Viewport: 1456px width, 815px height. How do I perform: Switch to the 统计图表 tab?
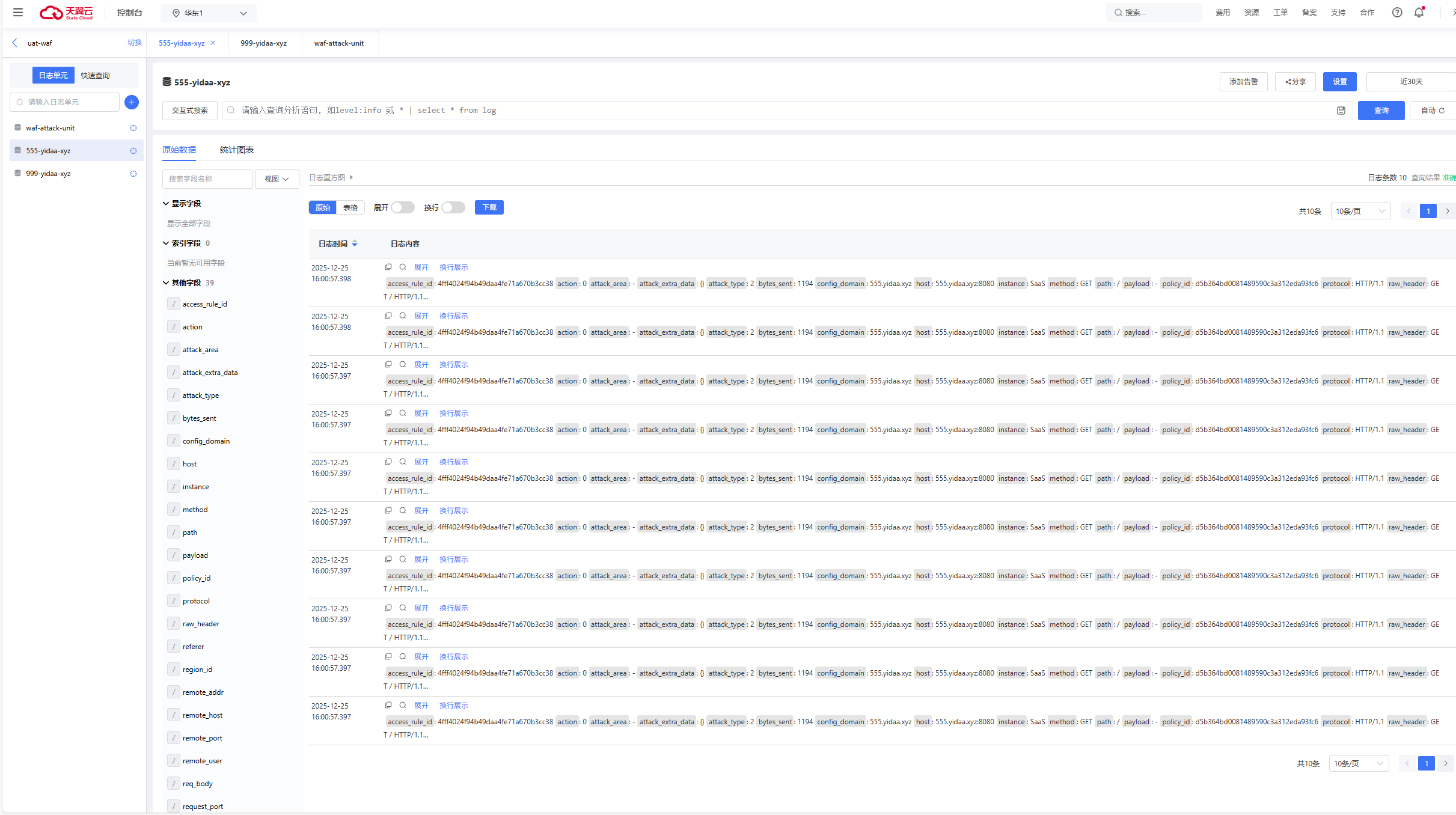click(236, 150)
